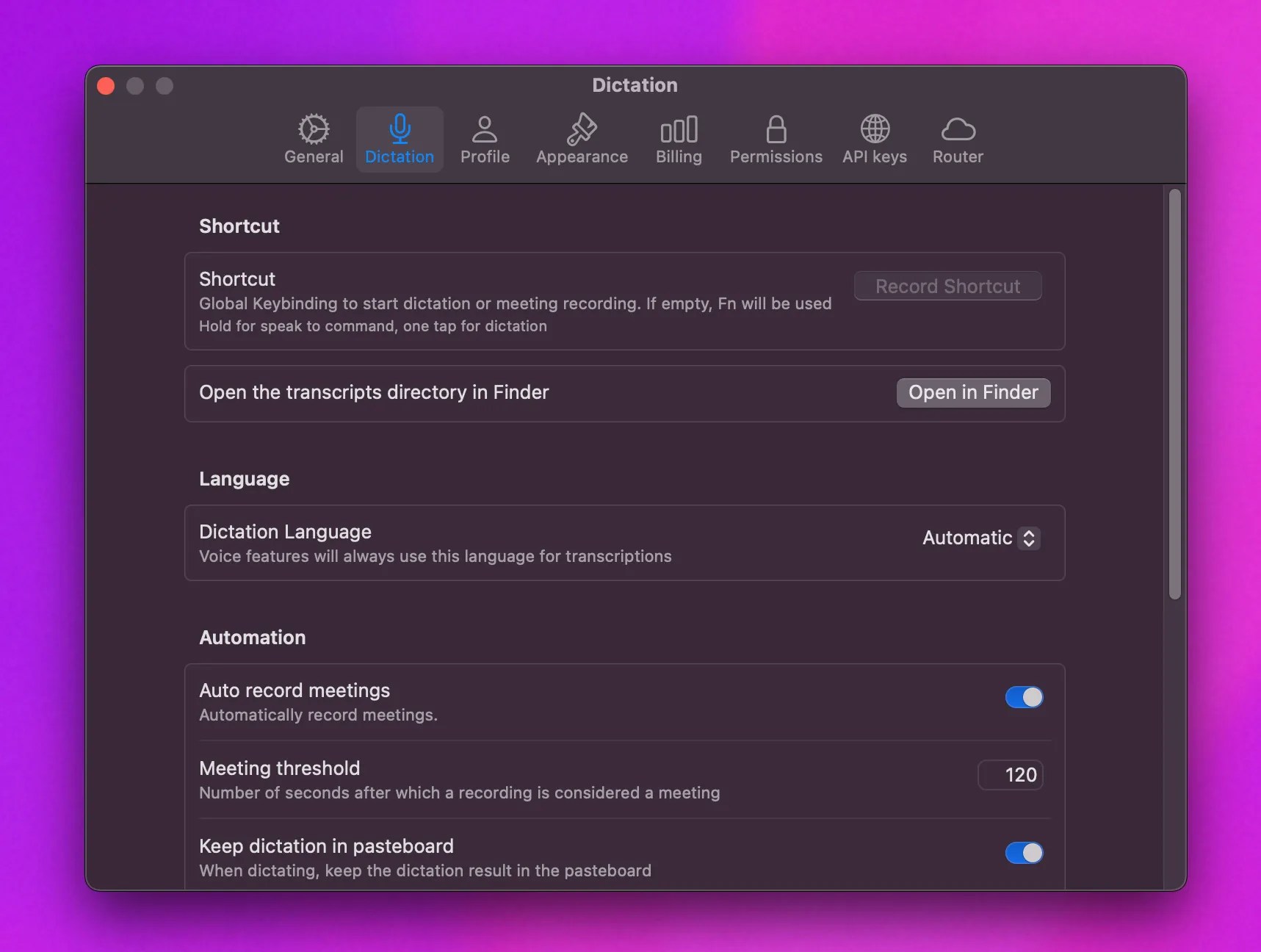
Task: Click the 'Auto record meetings' label
Action: tap(295, 690)
